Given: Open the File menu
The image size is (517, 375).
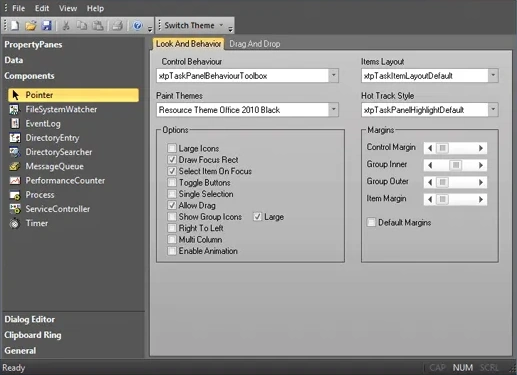Looking at the screenshot, I should coord(19,8).
